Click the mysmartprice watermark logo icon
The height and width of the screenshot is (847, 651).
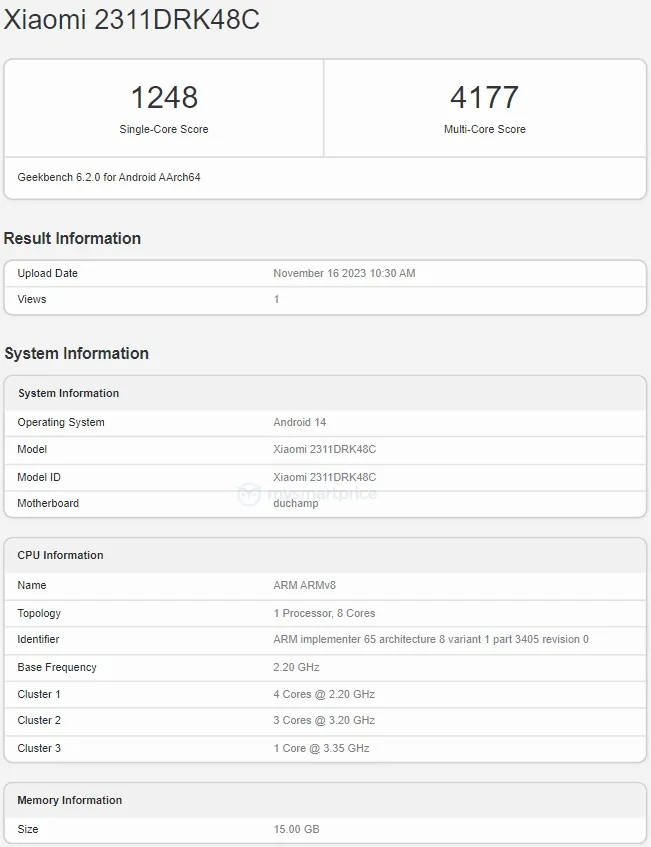click(248, 493)
